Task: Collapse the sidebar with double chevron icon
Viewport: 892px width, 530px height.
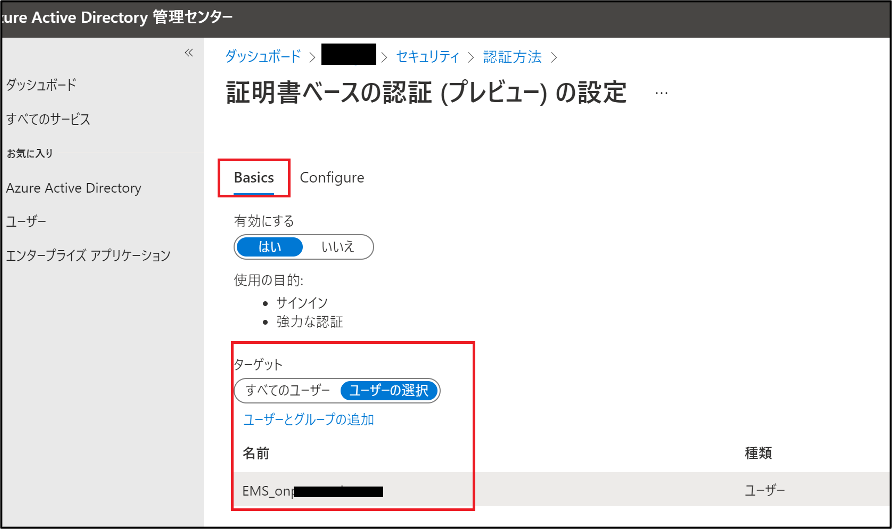Action: 189,53
